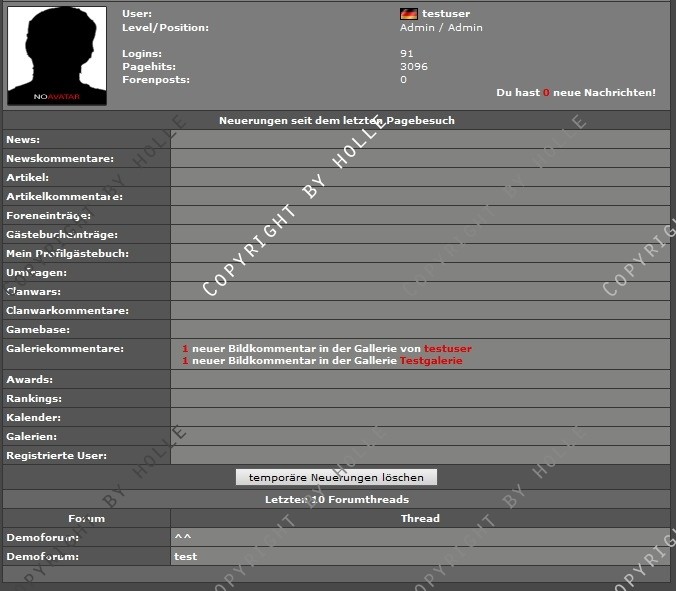The image size is (676, 591).
Task: Select the Newskommentare row label
Action: point(60,159)
